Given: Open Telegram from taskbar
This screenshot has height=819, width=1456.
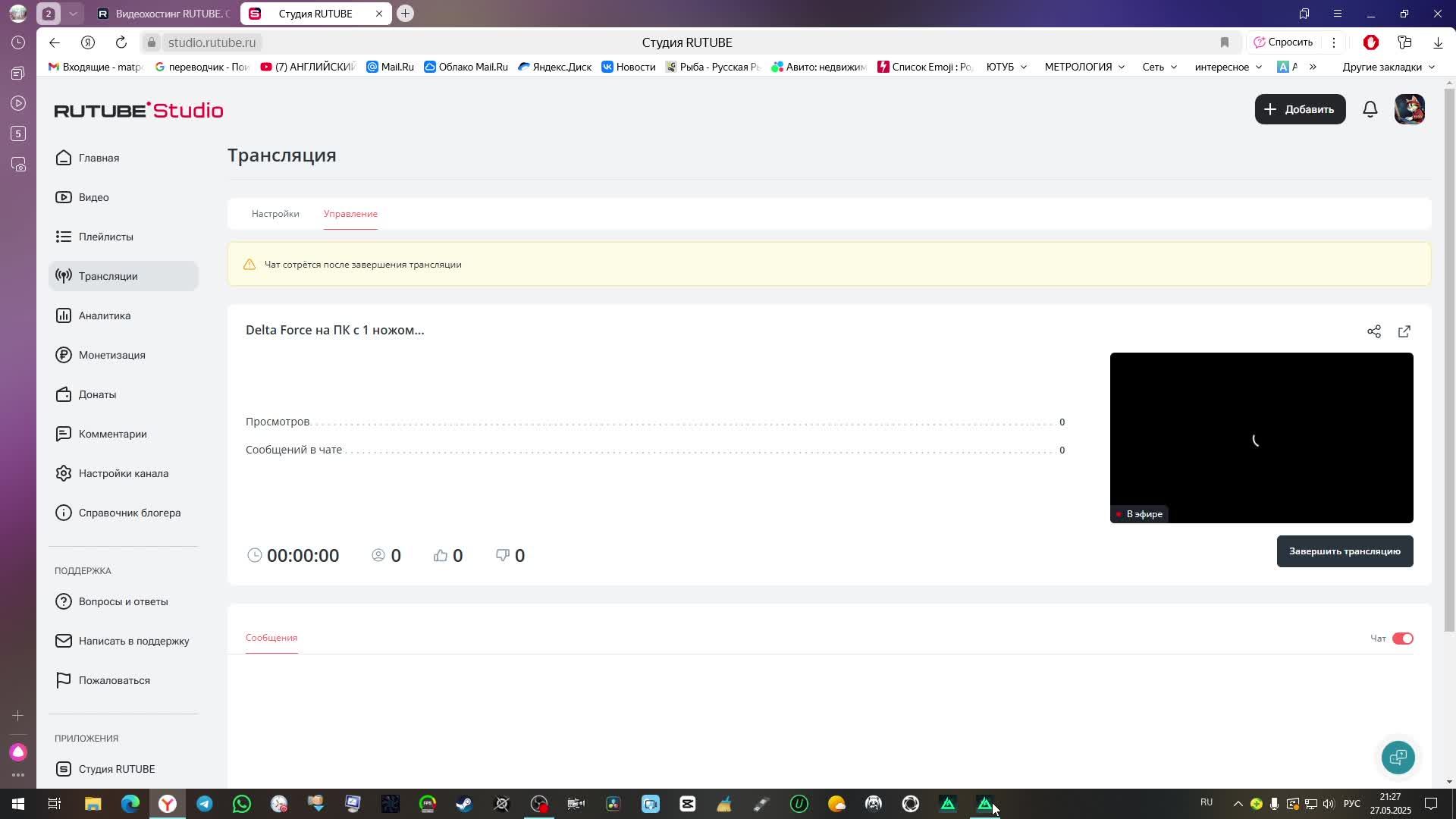Looking at the screenshot, I should click(x=205, y=804).
